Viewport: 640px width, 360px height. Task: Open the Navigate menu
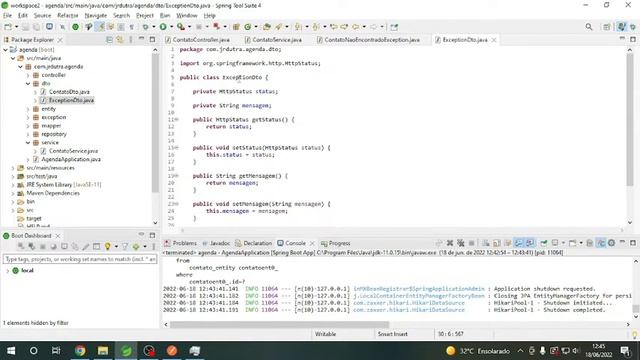click(x=96, y=16)
